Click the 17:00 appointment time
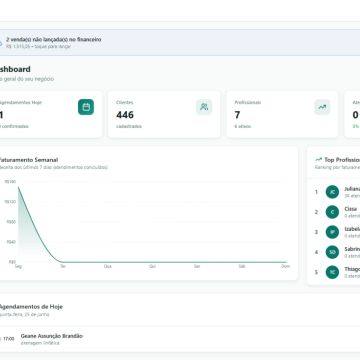Viewport: 360px width, 360px height. [9, 339]
